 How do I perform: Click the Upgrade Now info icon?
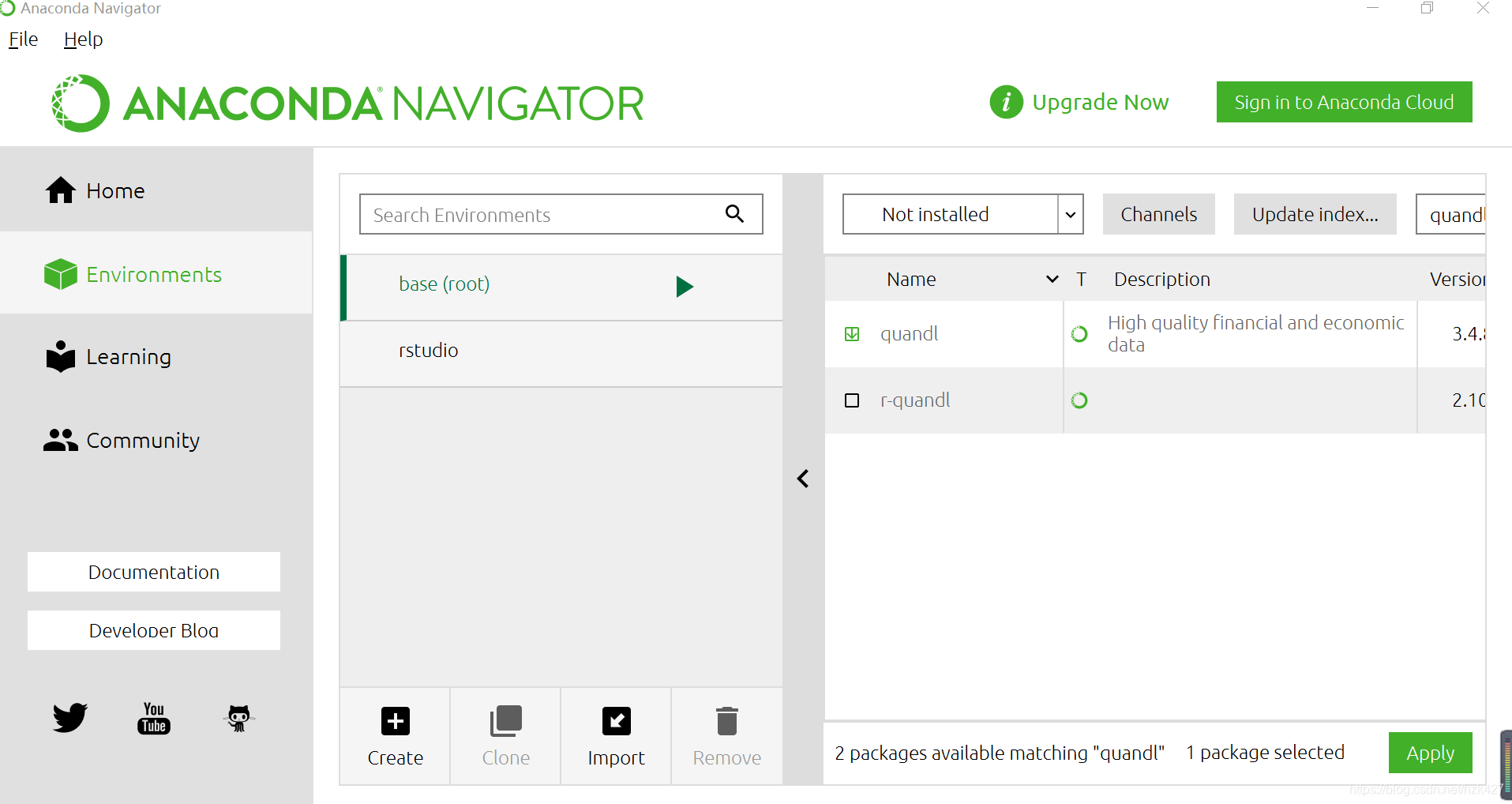[1006, 102]
